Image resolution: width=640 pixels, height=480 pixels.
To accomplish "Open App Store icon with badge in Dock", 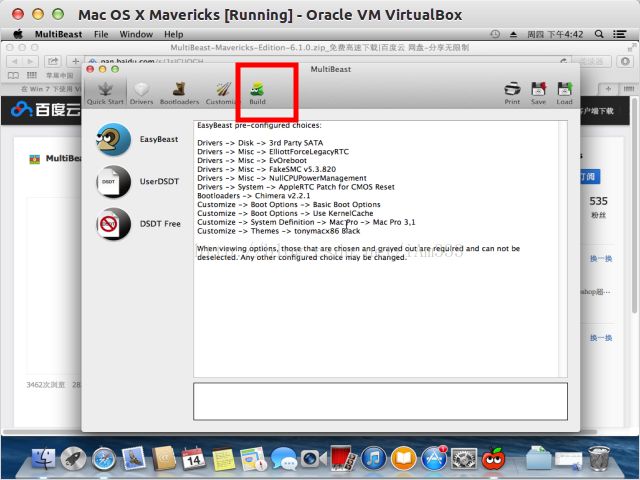I will click(434, 458).
